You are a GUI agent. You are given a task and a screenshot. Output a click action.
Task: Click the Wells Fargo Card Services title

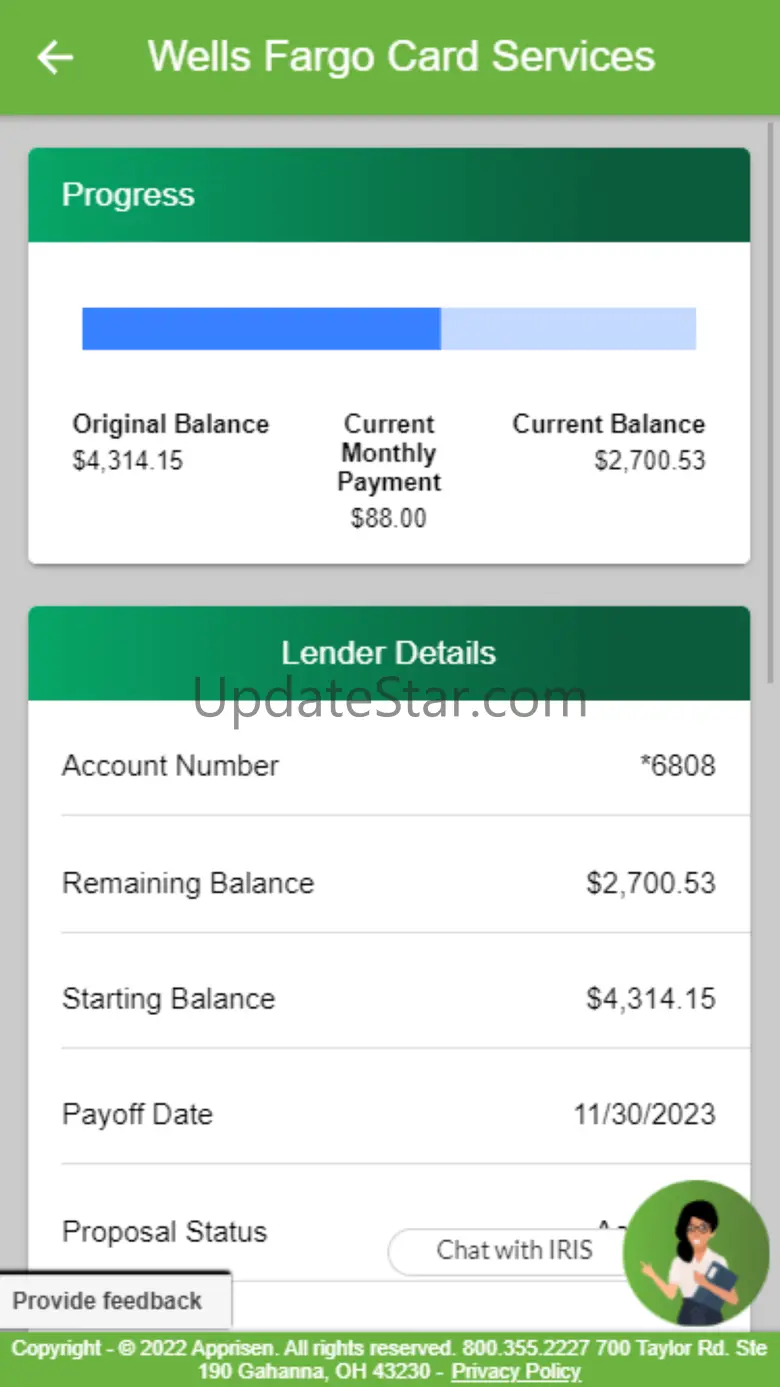(402, 56)
